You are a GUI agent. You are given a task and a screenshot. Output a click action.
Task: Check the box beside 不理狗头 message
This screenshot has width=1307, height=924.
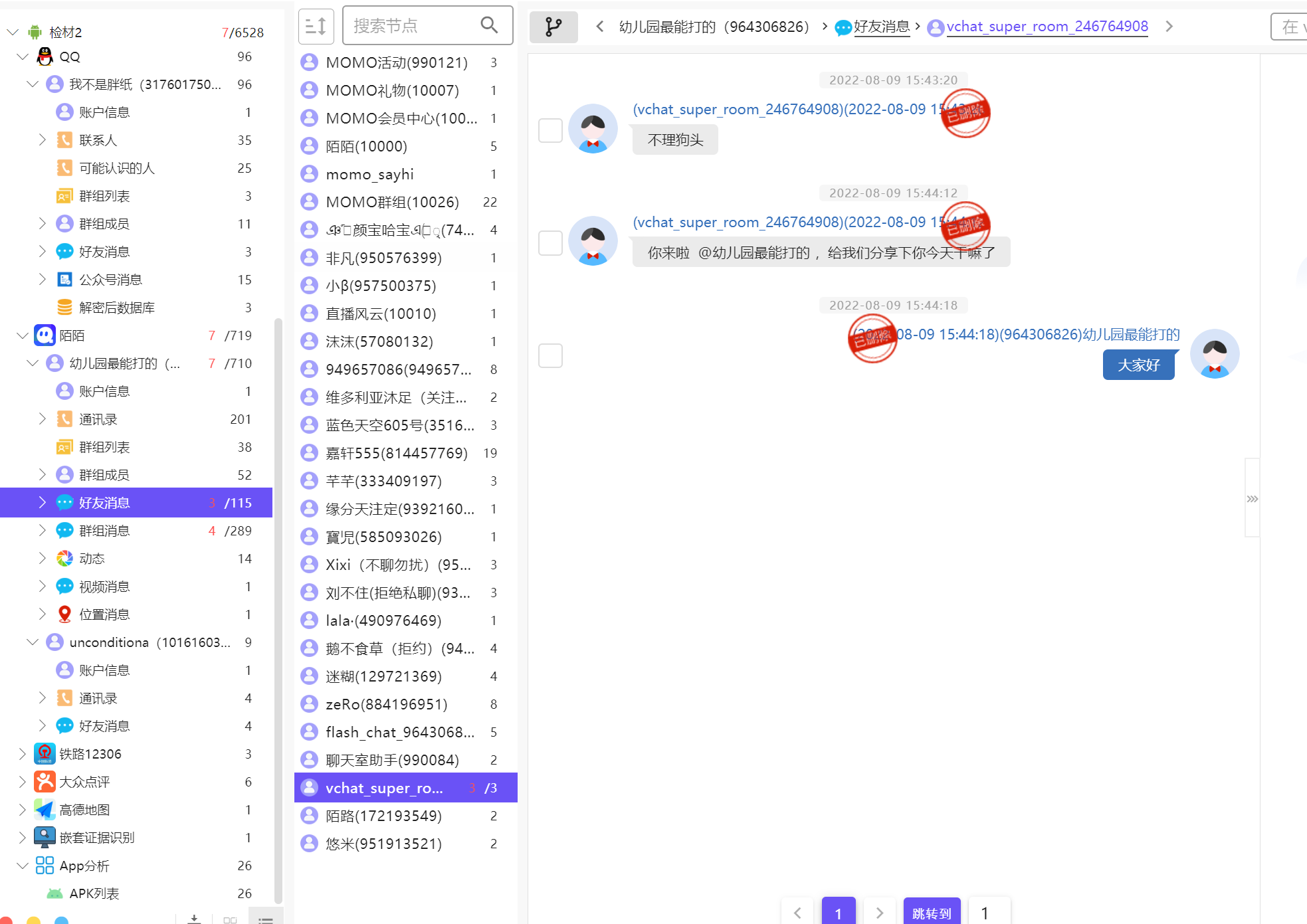550,130
